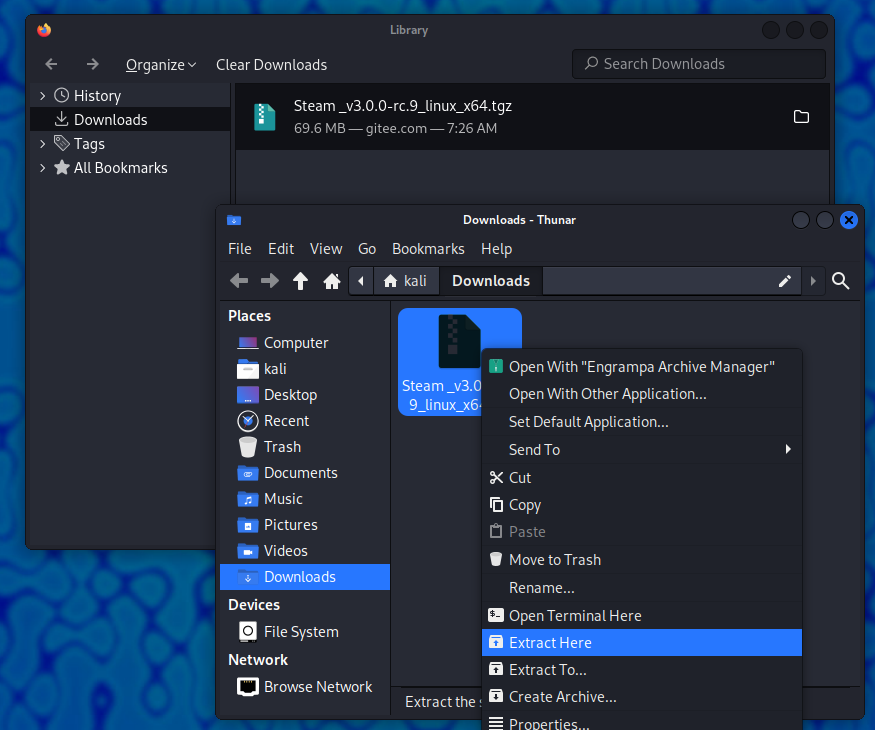875x730 pixels.
Task: Select the Steam tgz download entry in Library
Action: [532, 117]
